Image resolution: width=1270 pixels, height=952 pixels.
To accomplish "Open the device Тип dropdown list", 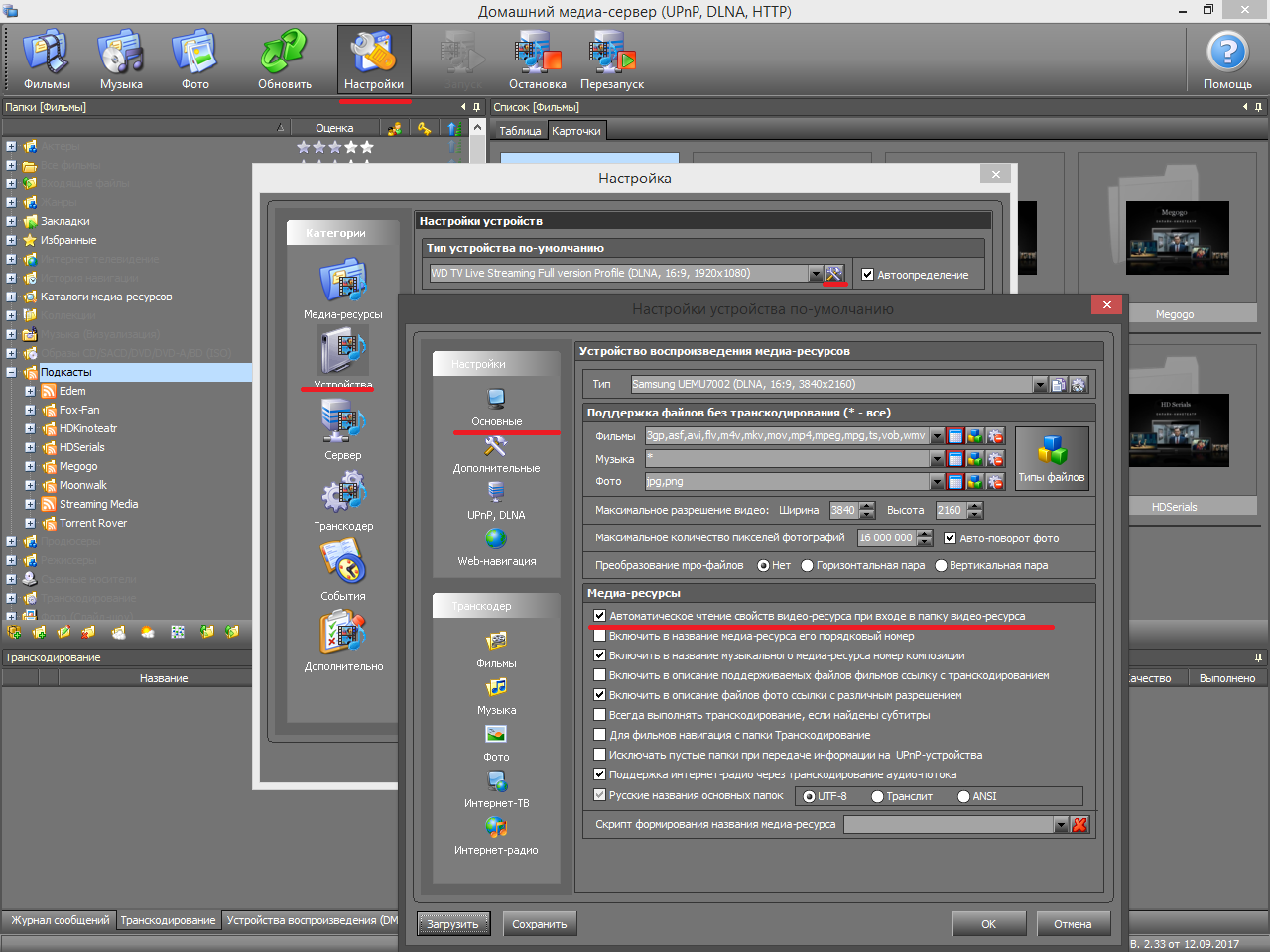I will [x=1040, y=385].
